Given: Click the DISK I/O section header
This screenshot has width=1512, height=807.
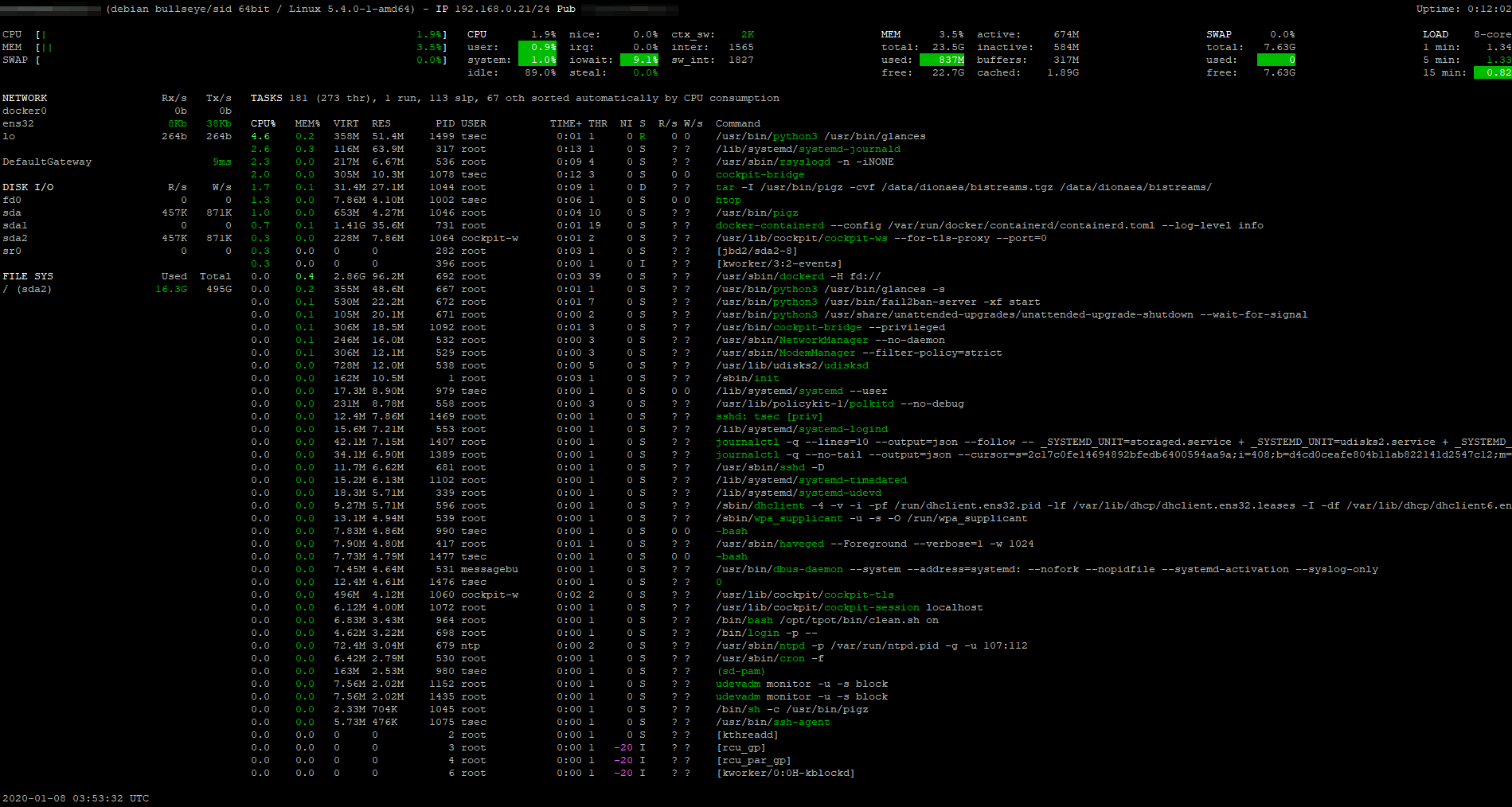Looking at the screenshot, I should [x=28, y=187].
